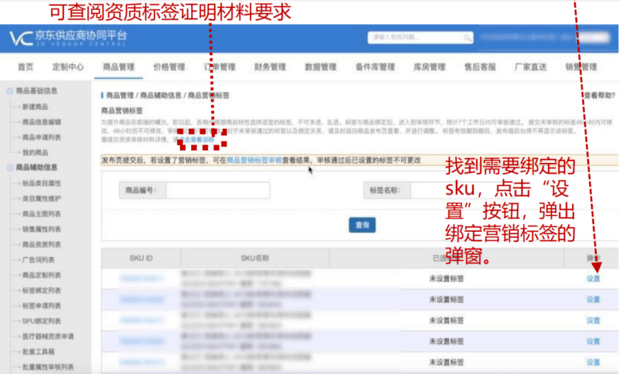Select the 销售管理 tab

point(581,67)
